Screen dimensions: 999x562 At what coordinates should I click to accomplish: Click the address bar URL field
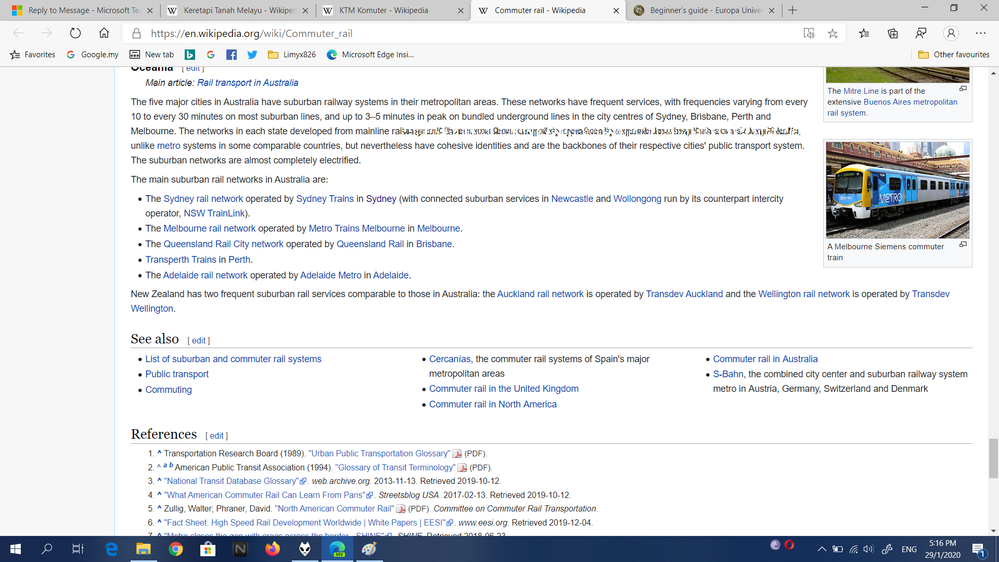(x=471, y=33)
